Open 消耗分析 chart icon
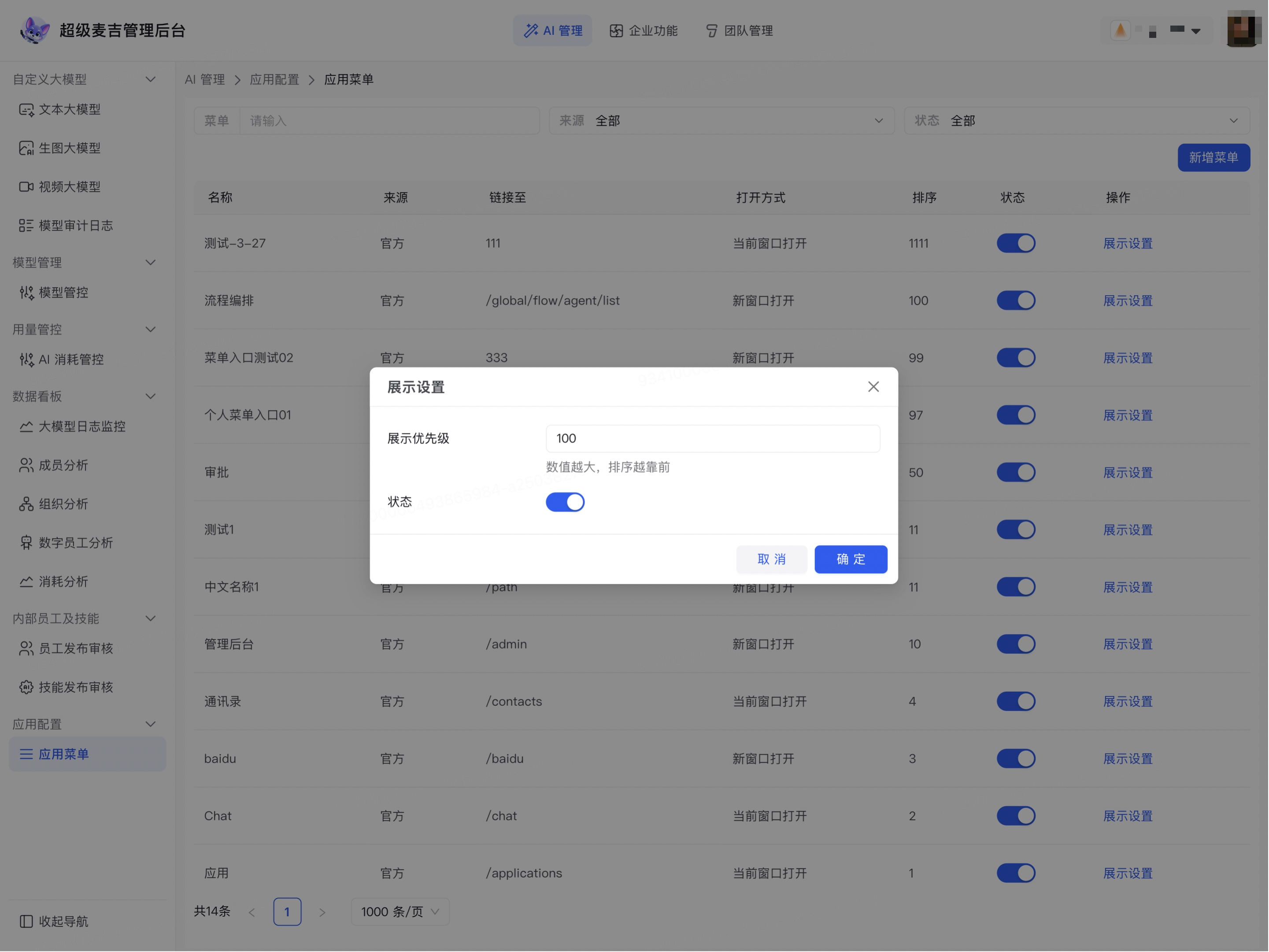Image resolution: width=1269 pixels, height=952 pixels. coord(26,582)
